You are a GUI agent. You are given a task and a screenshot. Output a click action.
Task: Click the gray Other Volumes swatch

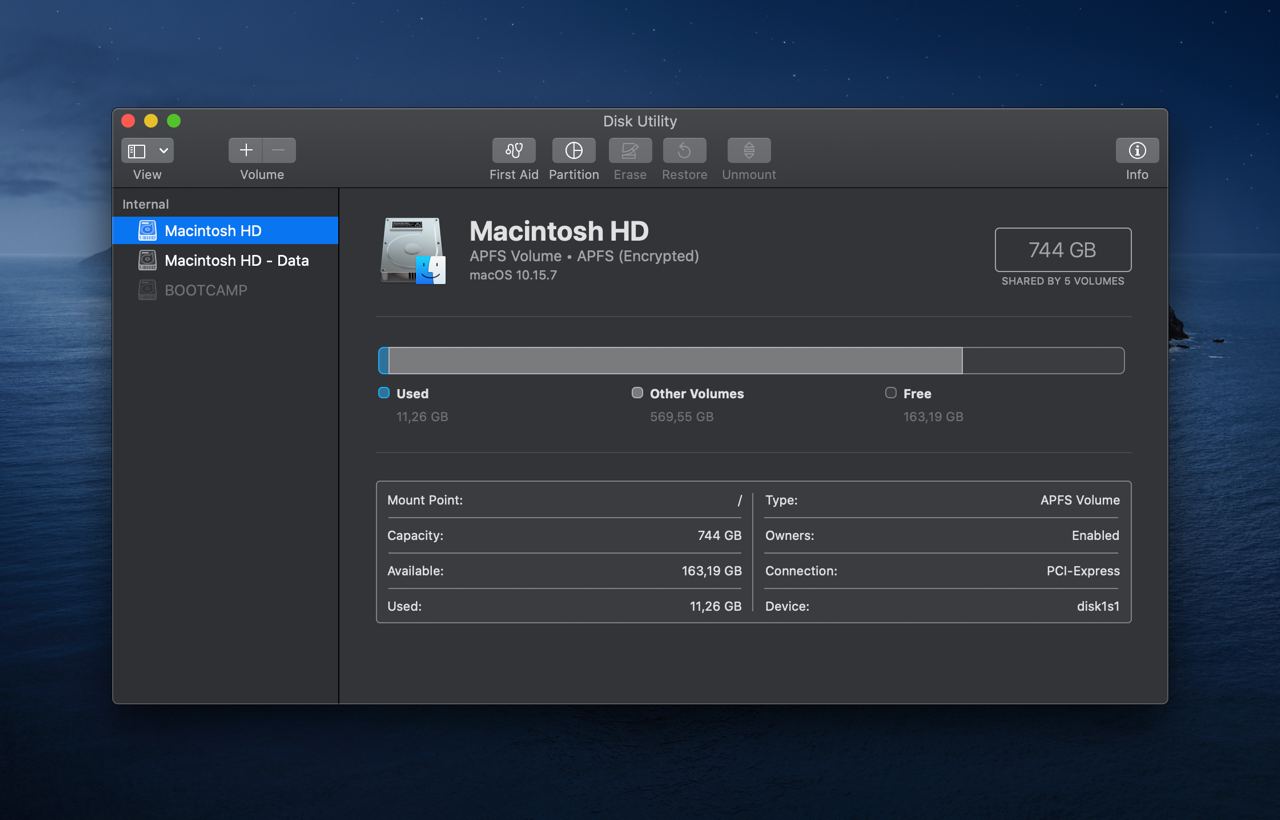(x=637, y=393)
